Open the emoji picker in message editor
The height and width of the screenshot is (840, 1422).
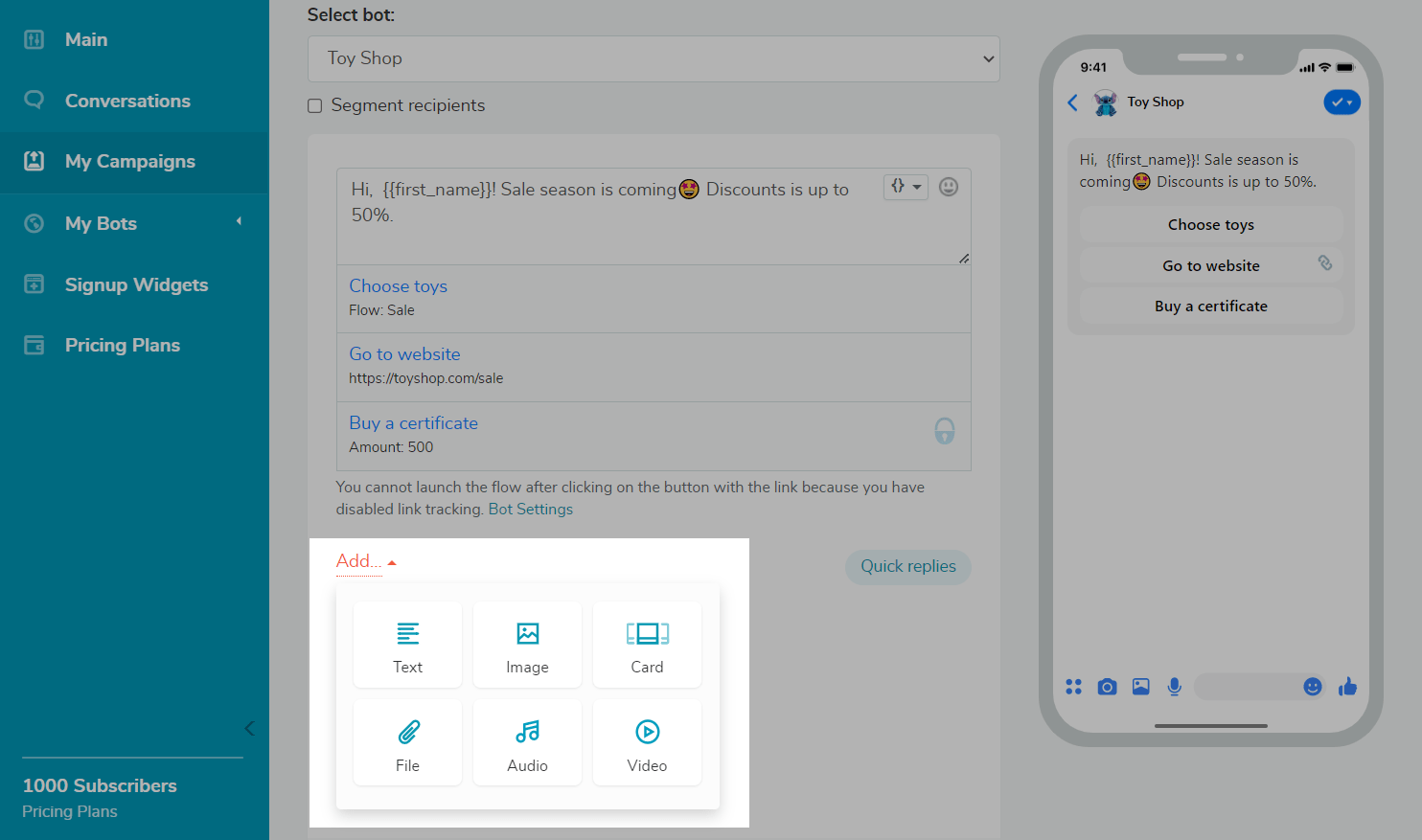click(x=949, y=187)
